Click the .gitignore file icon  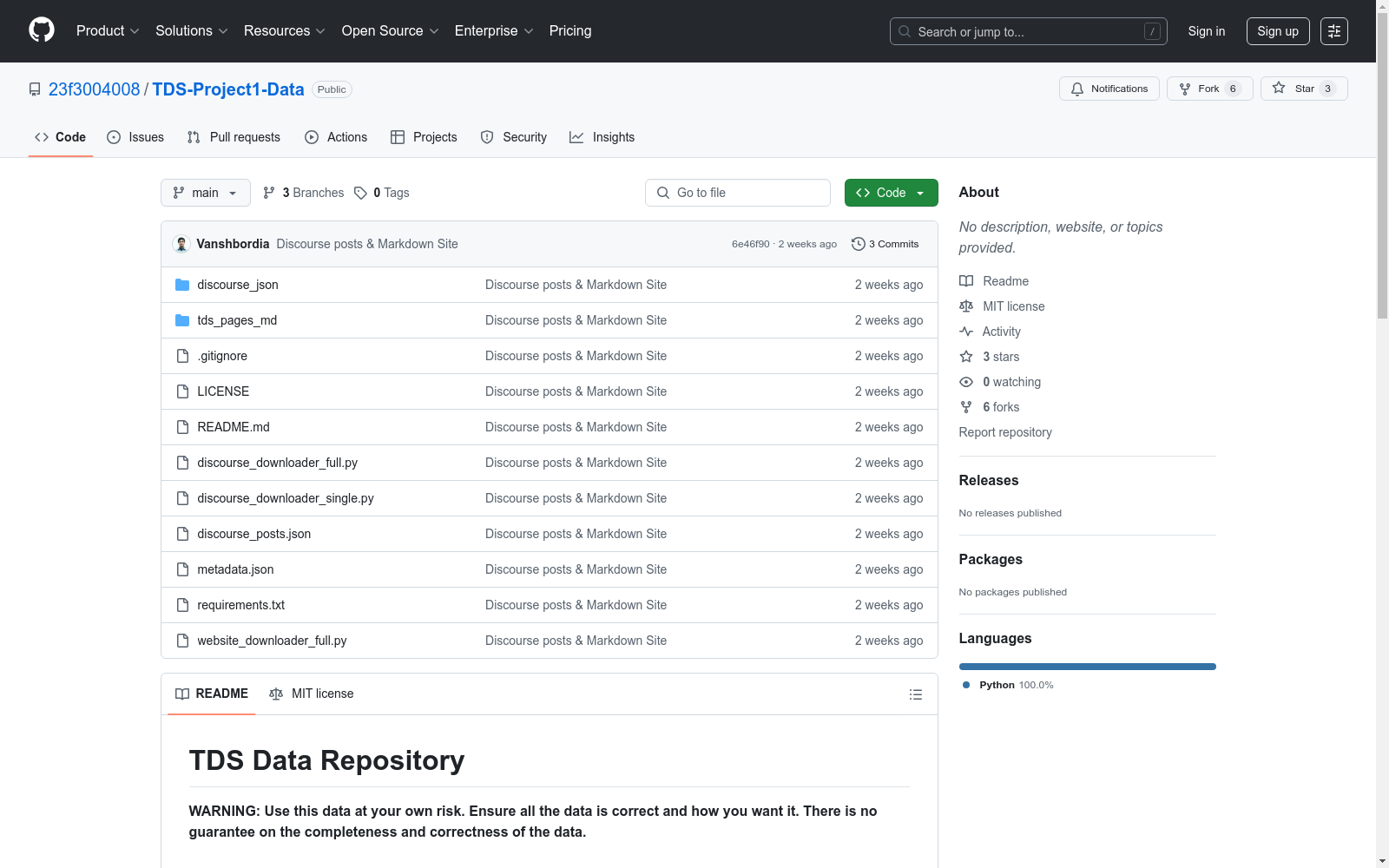pos(182,356)
